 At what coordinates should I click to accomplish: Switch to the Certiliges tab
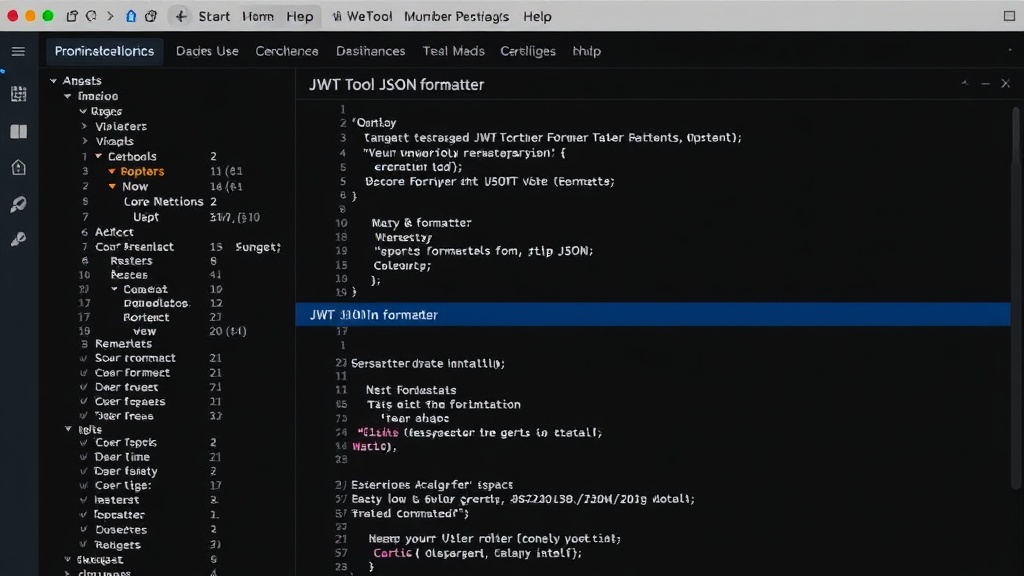(528, 51)
